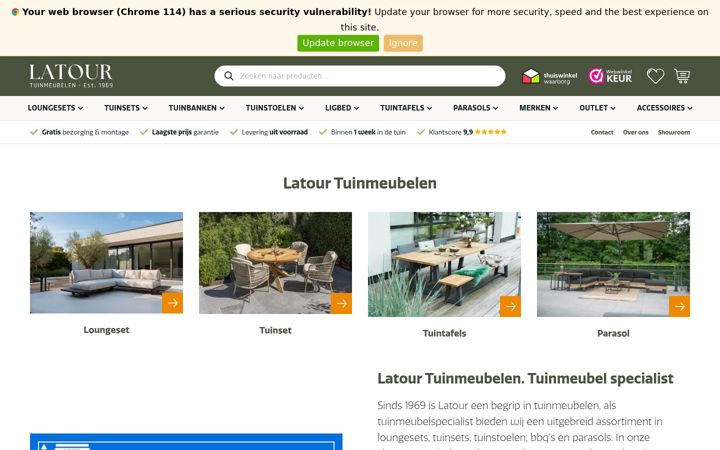720x450 pixels.
Task: Click the Loungeset category label
Action: 107,330
